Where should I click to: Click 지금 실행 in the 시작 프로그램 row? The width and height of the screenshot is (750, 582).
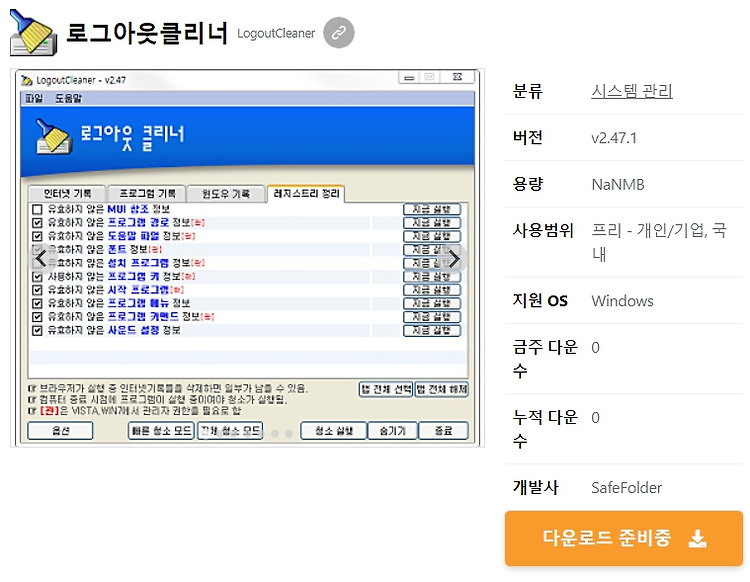pos(432,290)
